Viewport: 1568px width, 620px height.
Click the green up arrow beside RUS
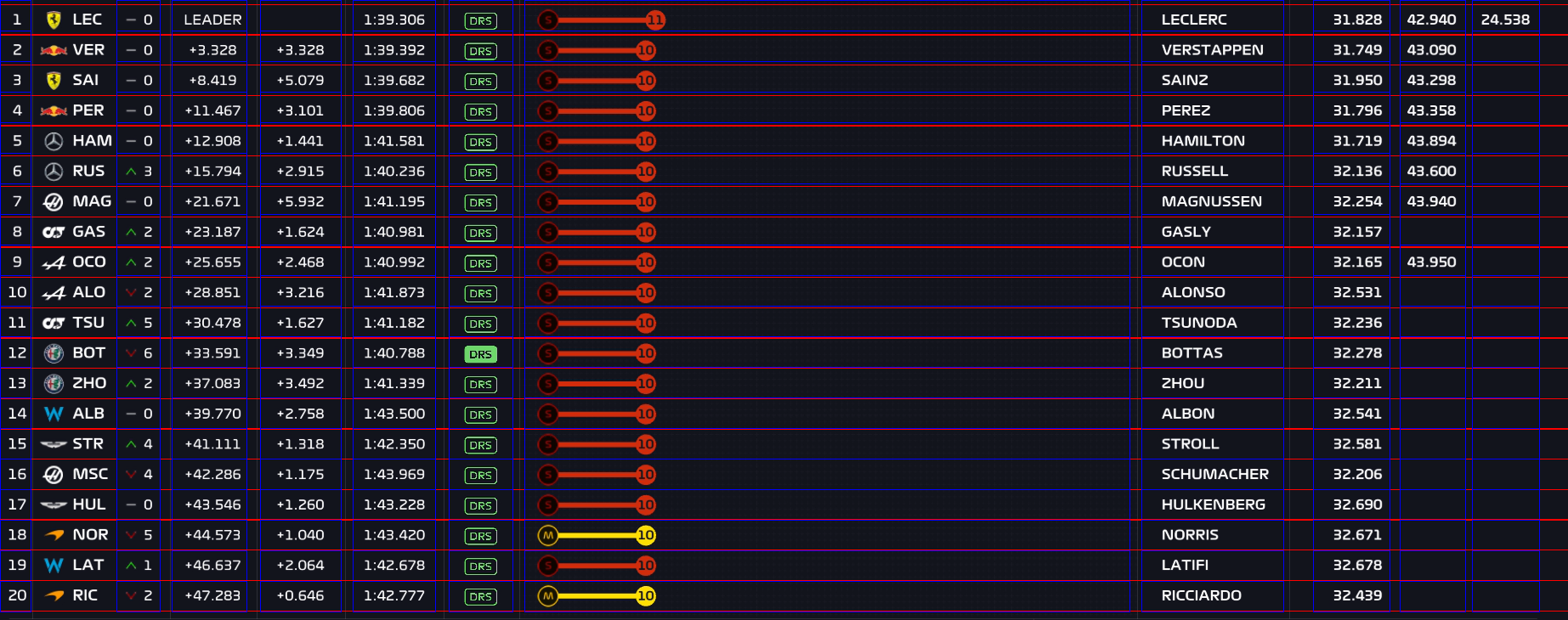131,172
